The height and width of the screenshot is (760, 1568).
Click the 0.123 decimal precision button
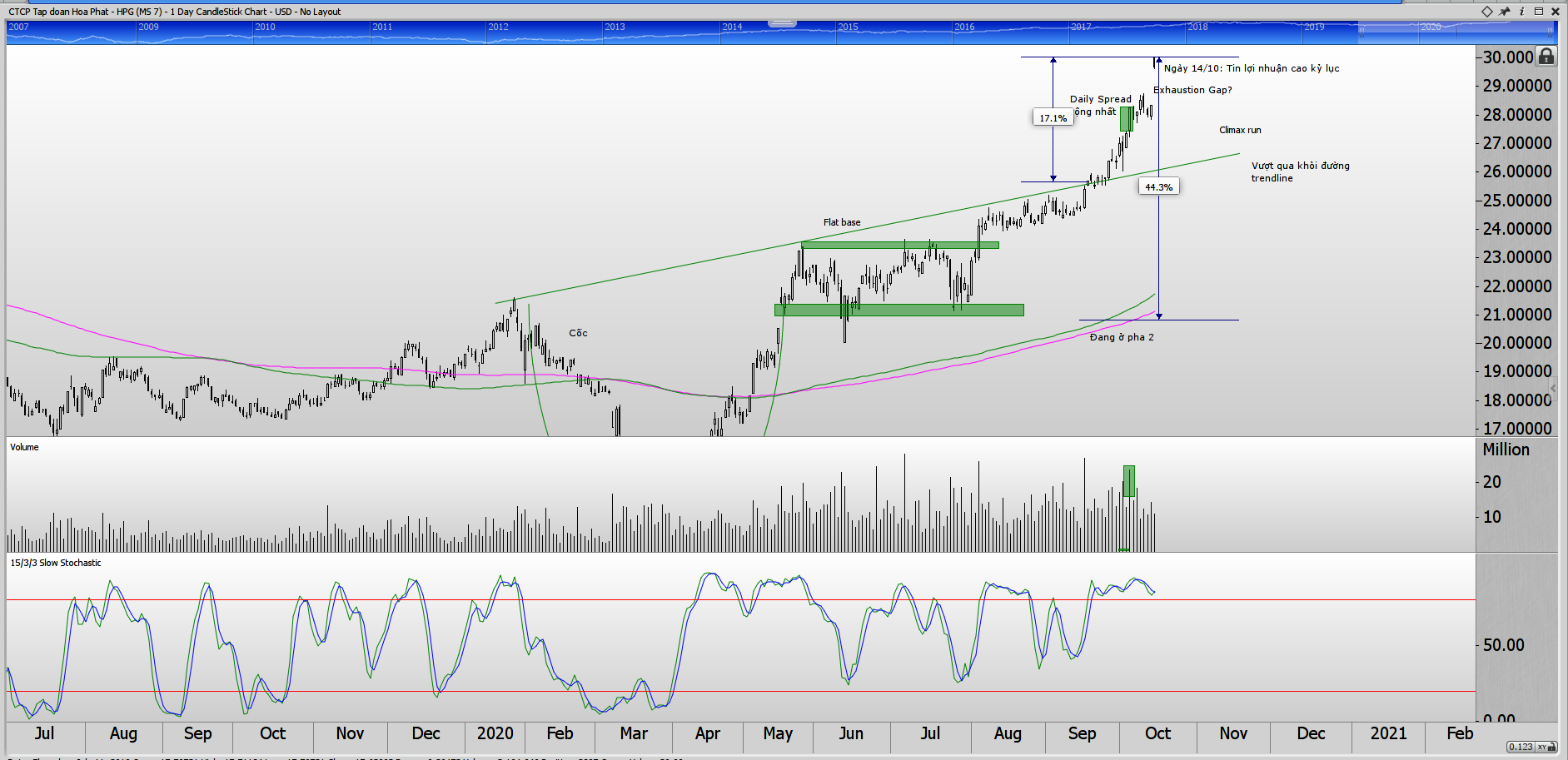1521,747
